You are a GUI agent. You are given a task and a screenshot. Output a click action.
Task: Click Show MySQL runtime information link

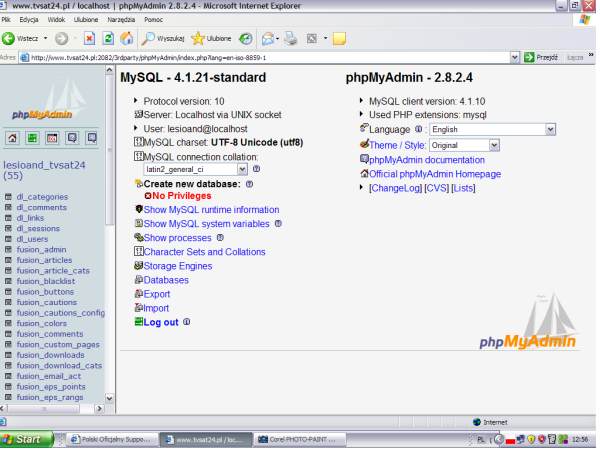coord(211,210)
